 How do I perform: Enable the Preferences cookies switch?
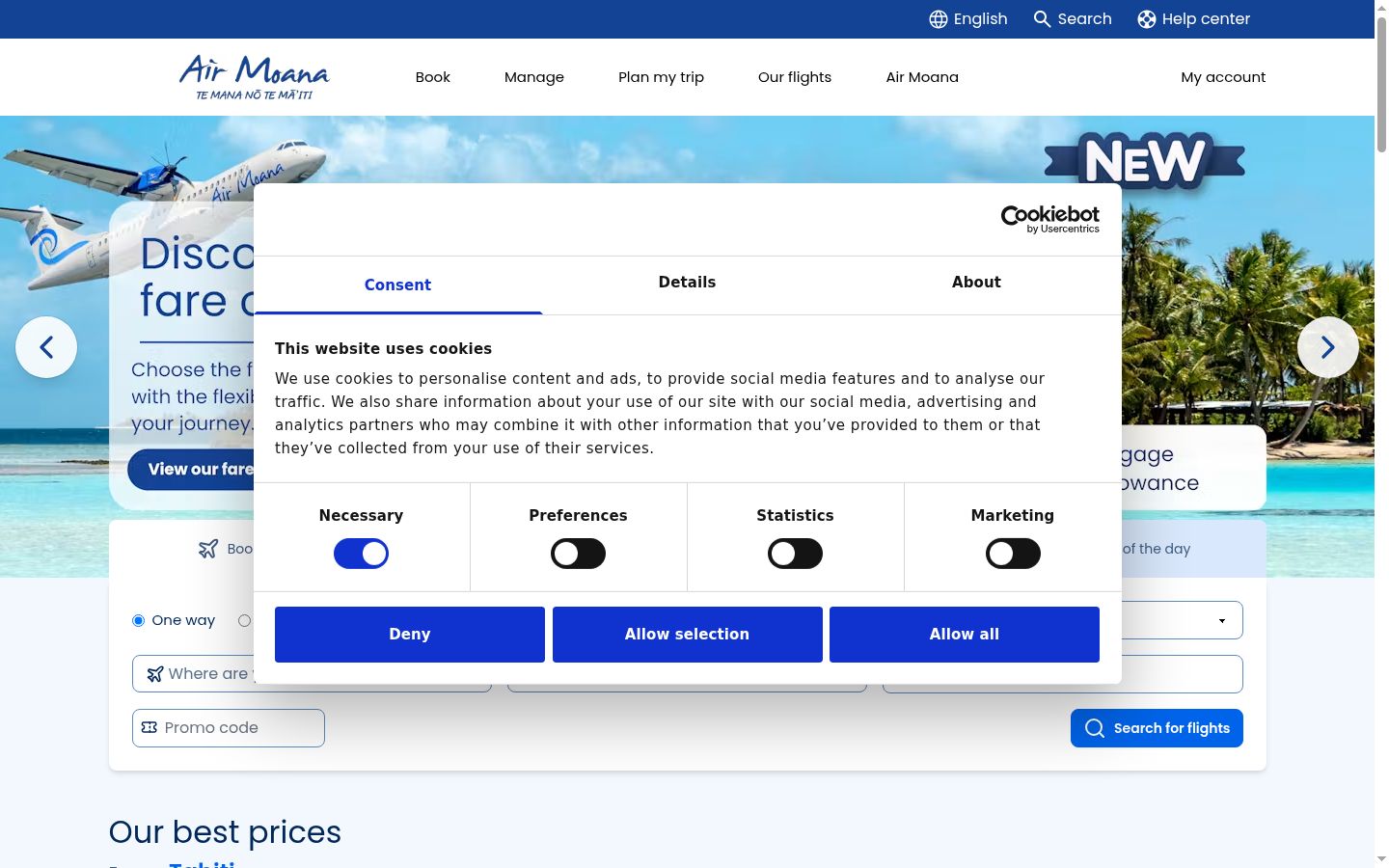(578, 554)
